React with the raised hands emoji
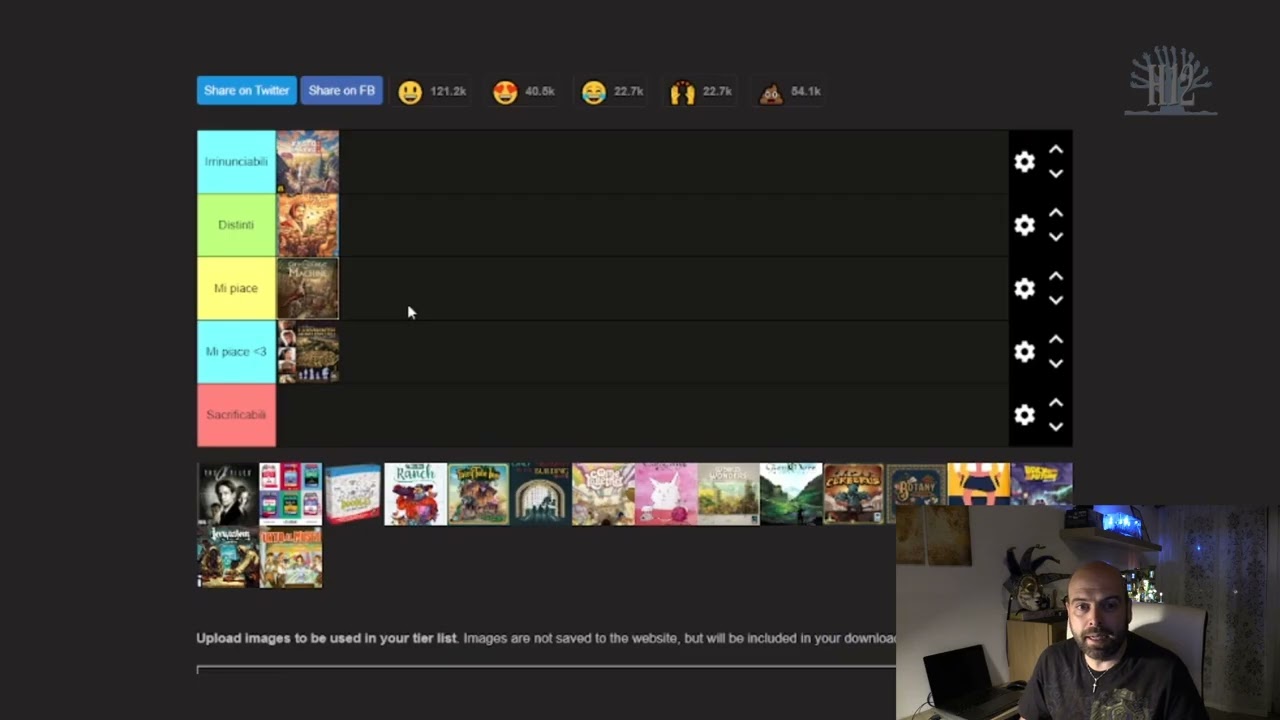 682,92
